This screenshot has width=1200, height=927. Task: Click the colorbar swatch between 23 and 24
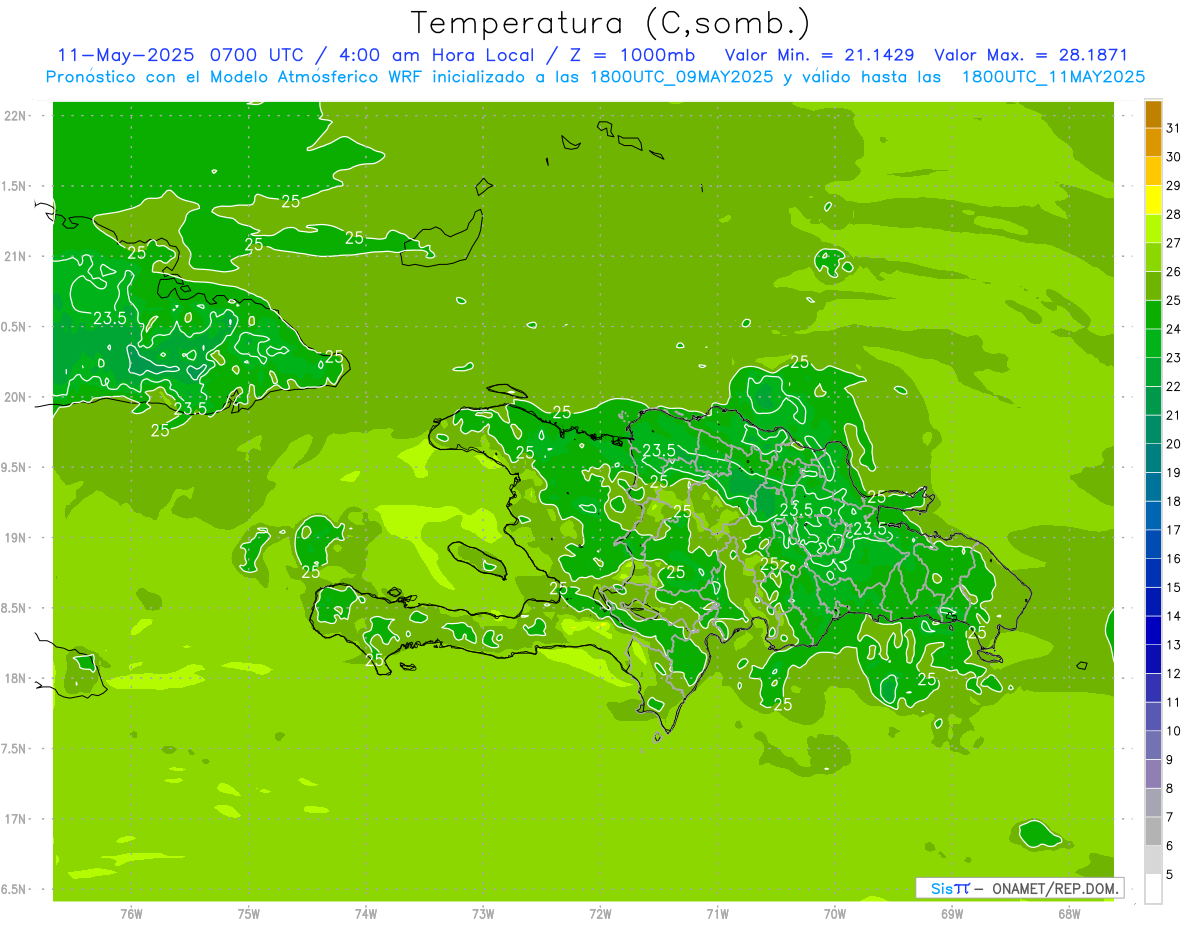coord(1153,343)
